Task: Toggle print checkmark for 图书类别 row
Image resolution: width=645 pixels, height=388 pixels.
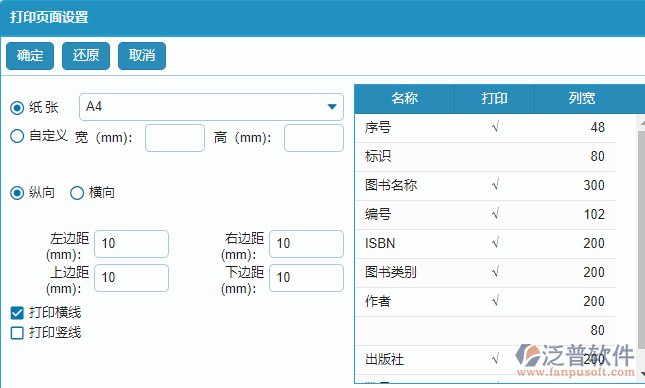Action: pyautogui.click(x=495, y=272)
